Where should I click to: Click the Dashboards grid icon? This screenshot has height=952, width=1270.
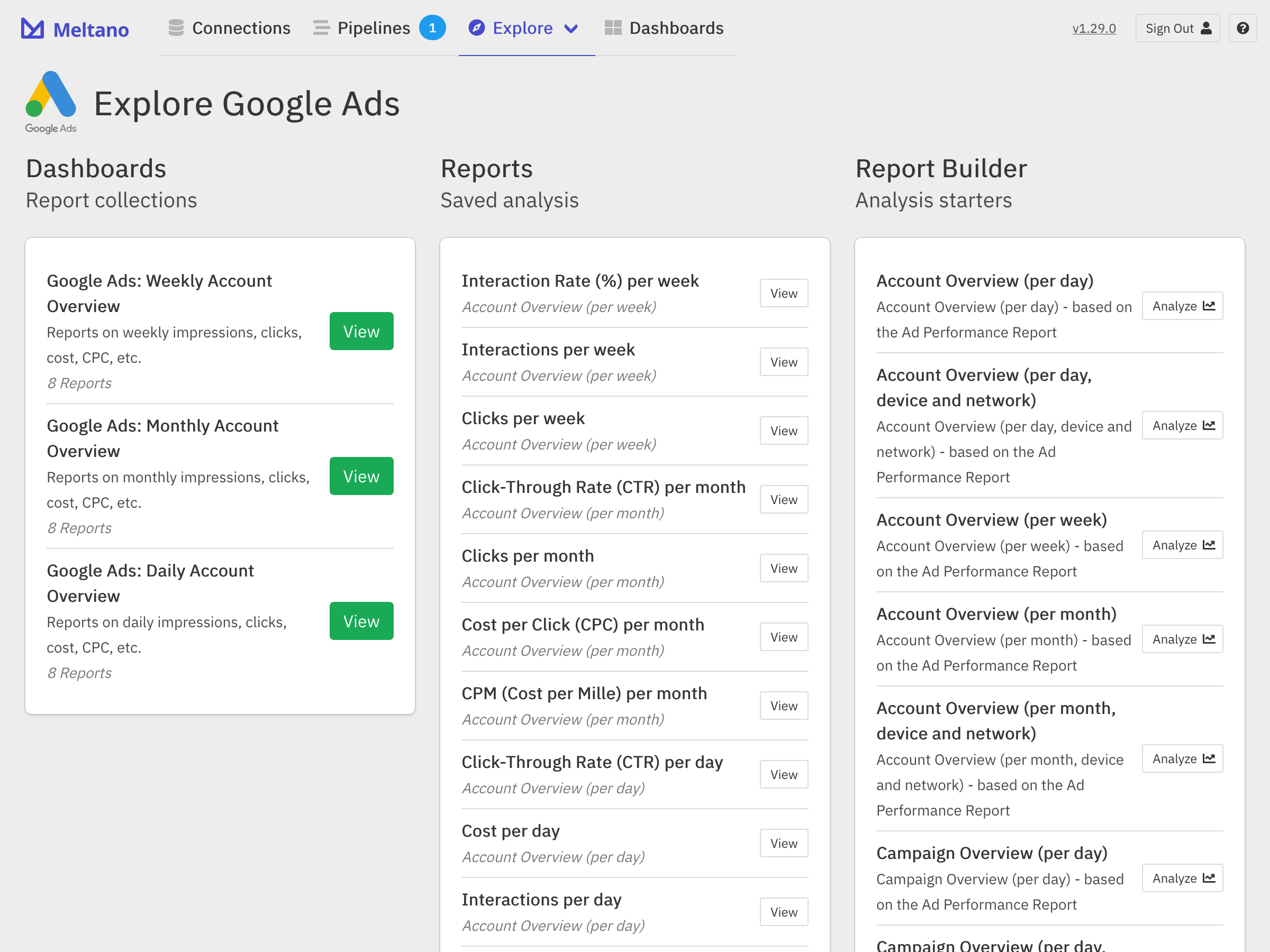pyautogui.click(x=613, y=28)
